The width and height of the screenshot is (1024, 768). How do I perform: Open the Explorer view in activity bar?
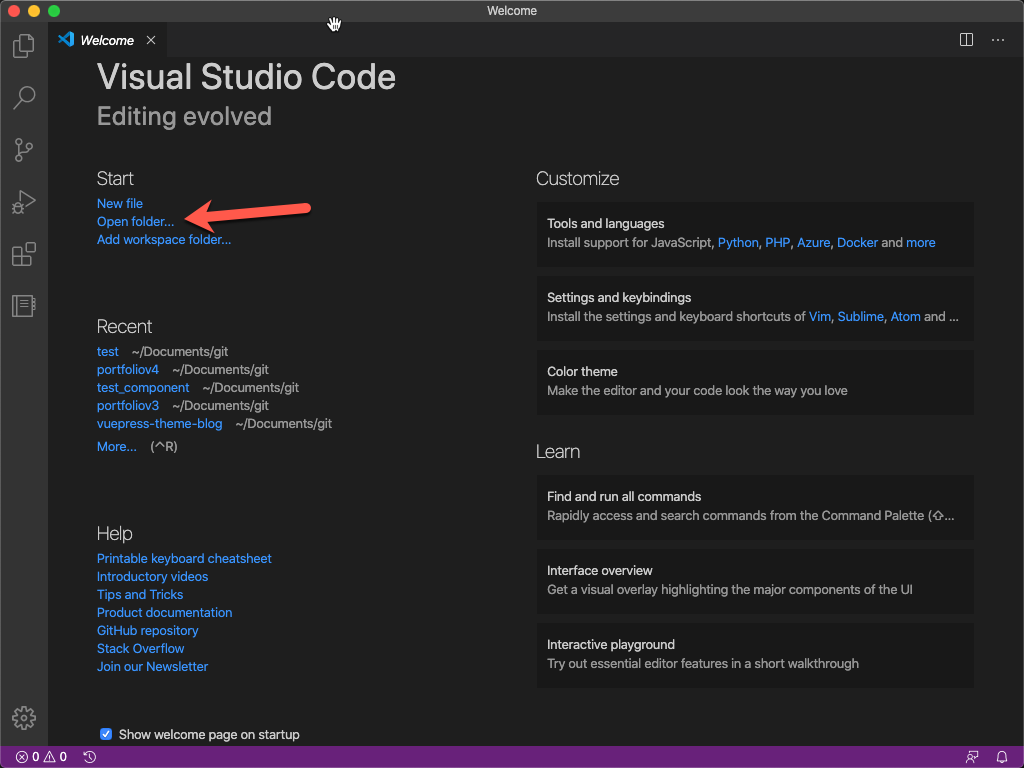click(x=24, y=46)
